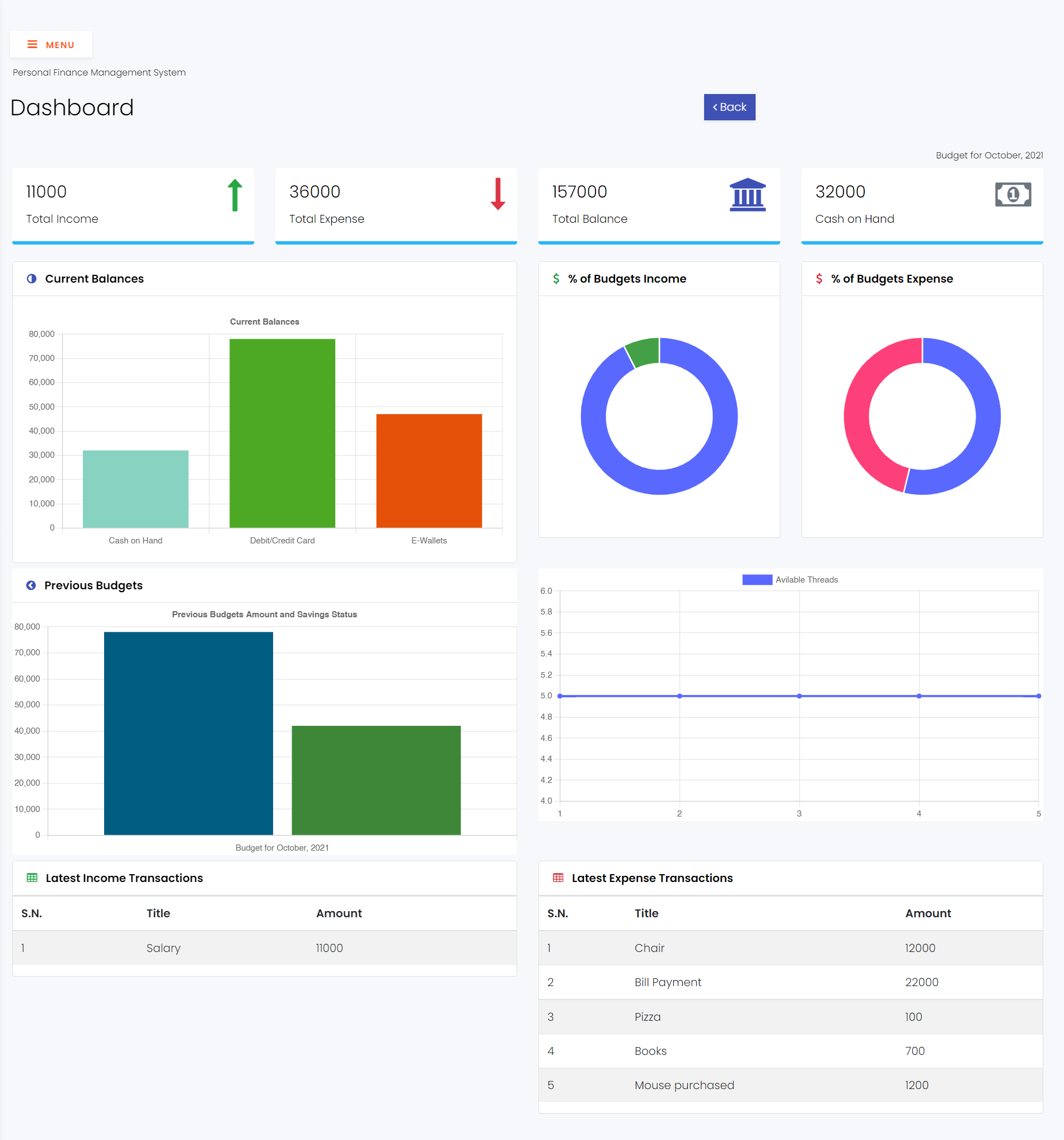This screenshot has height=1140, width=1064.
Task: Select the Salary income transaction row
Action: pos(264,948)
